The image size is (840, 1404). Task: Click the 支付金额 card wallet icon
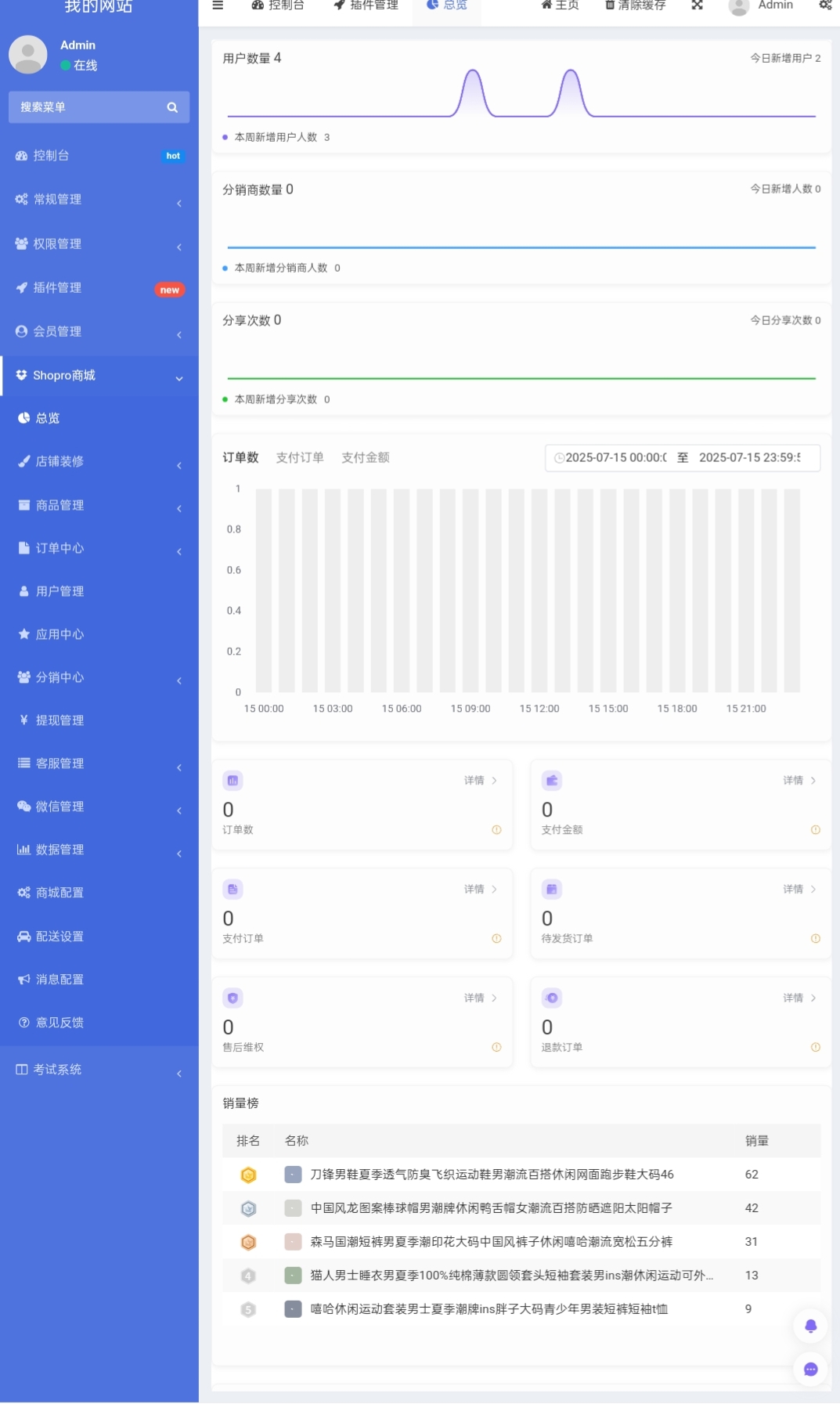(552, 781)
